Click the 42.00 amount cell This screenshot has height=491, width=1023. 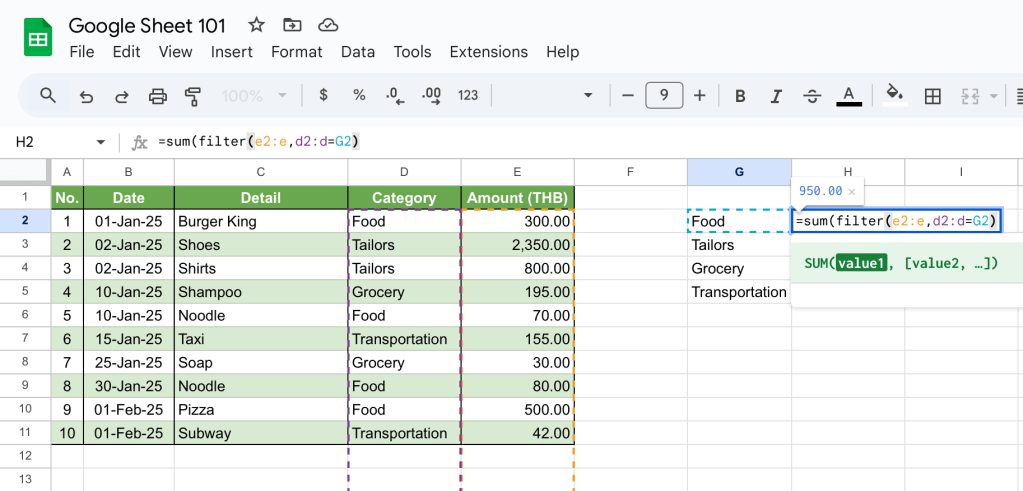point(517,433)
